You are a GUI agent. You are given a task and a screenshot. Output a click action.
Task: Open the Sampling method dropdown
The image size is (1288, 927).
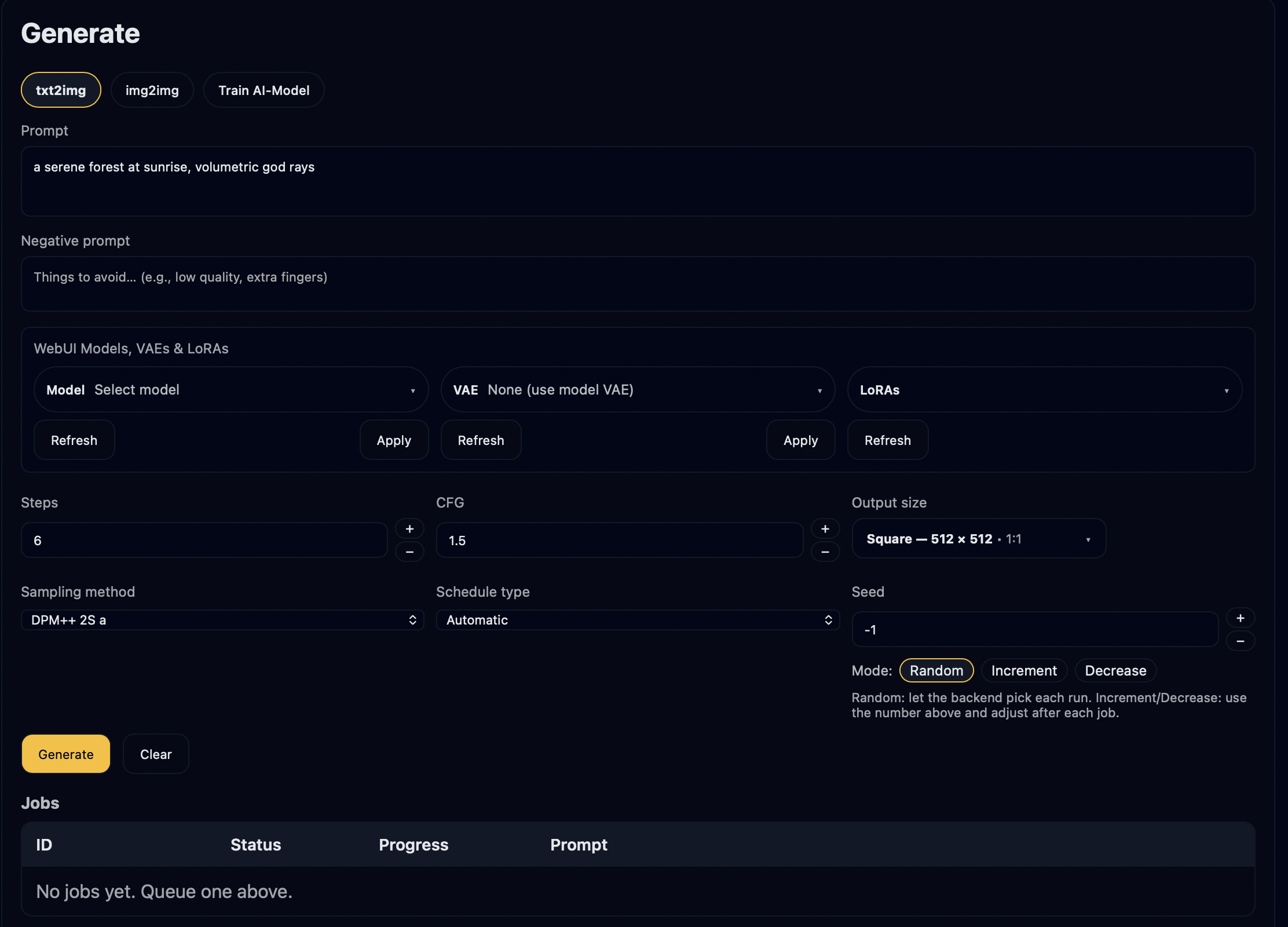222,620
